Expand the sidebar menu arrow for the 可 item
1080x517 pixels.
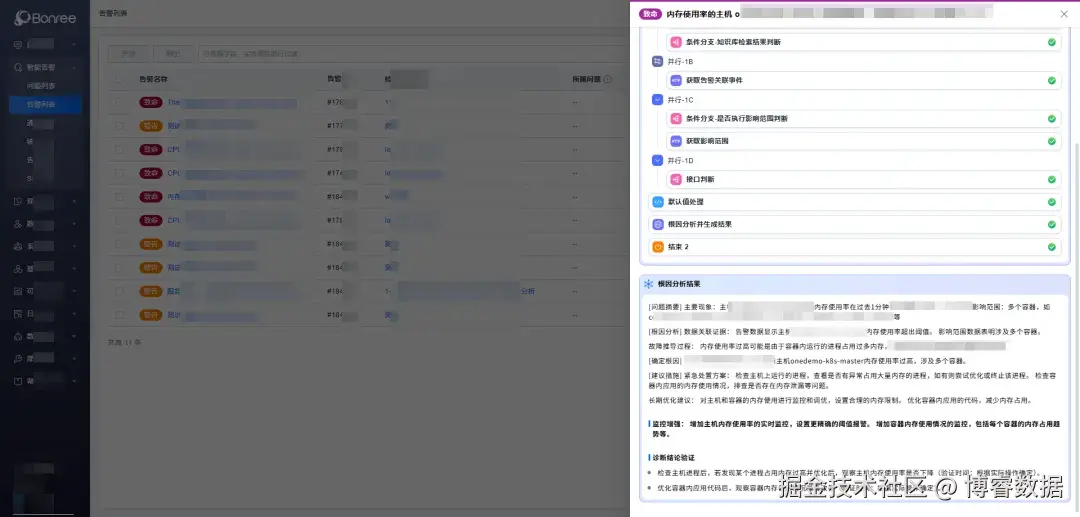[x=74, y=291]
